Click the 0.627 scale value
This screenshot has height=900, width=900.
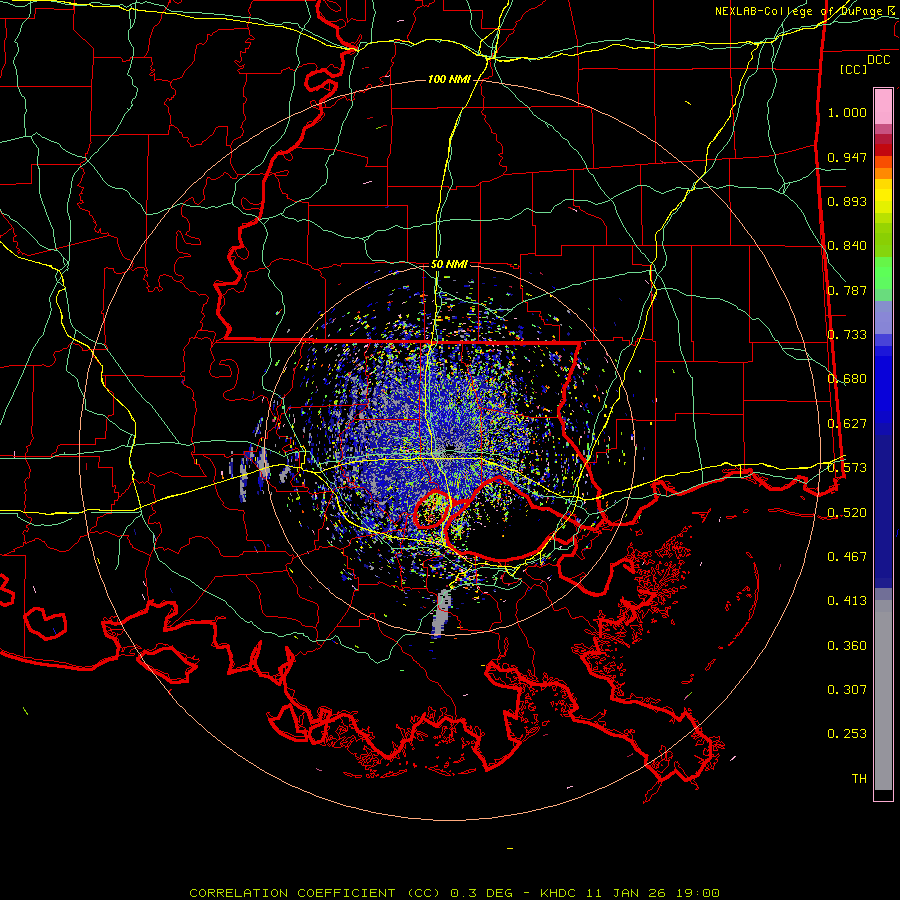847,424
